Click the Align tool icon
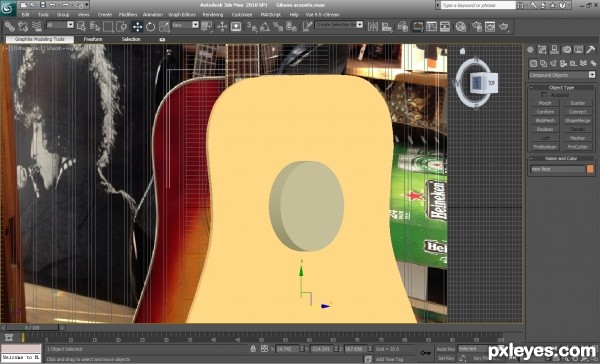 click(387, 26)
